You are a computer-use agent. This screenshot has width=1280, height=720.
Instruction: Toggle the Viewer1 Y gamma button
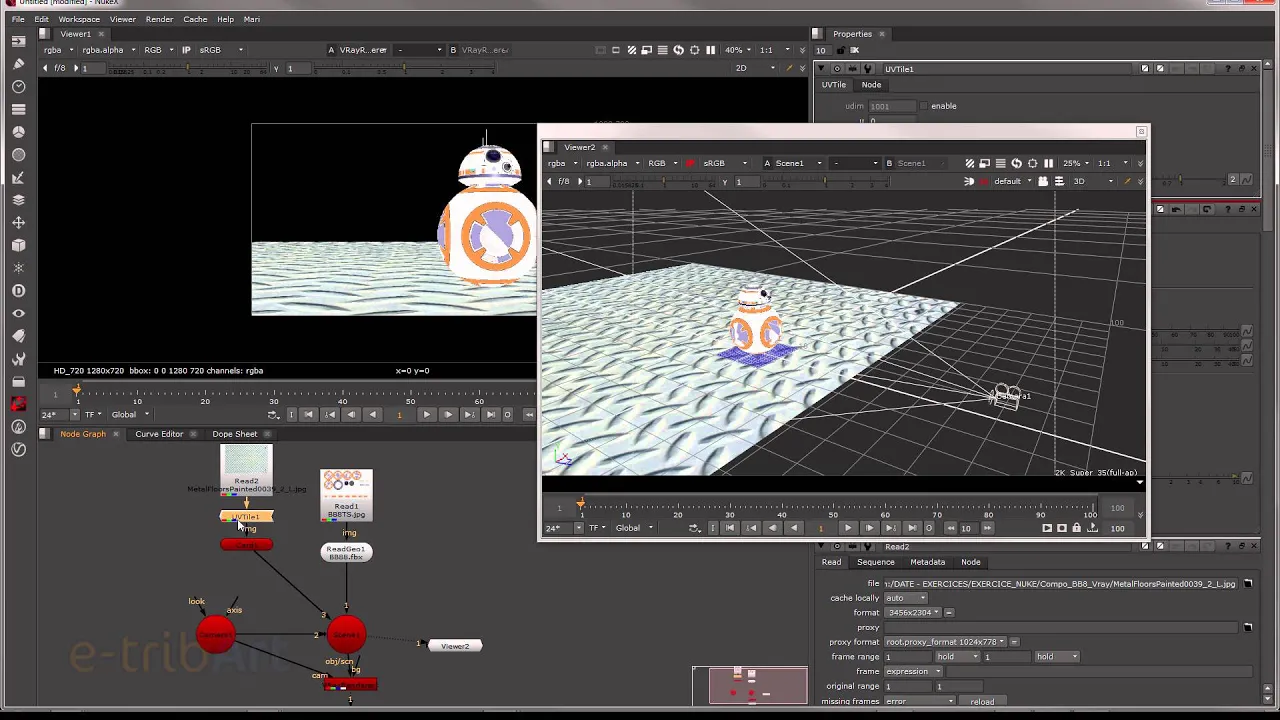click(x=276, y=68)
